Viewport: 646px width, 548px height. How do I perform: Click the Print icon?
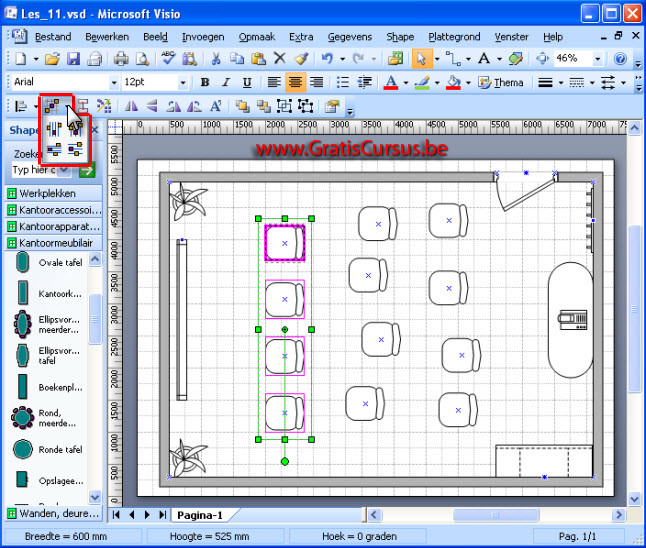pyautogui.click(x=121, y=59)
